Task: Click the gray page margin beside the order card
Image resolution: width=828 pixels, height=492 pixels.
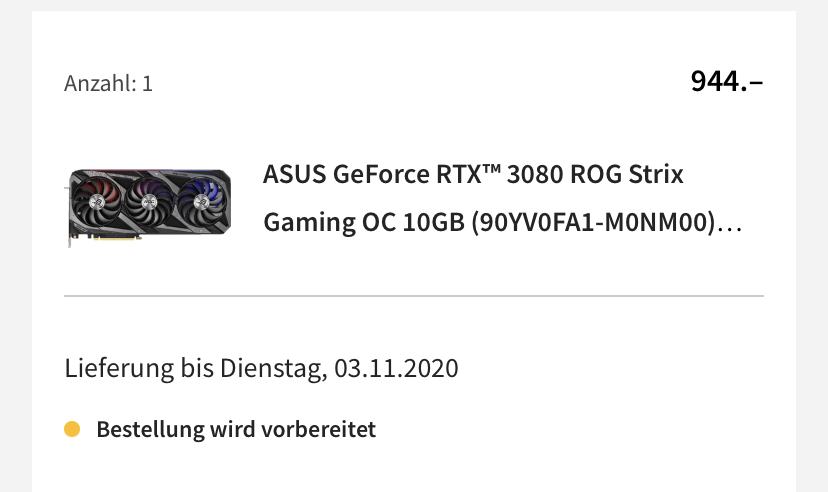Action: click(15, 250)
